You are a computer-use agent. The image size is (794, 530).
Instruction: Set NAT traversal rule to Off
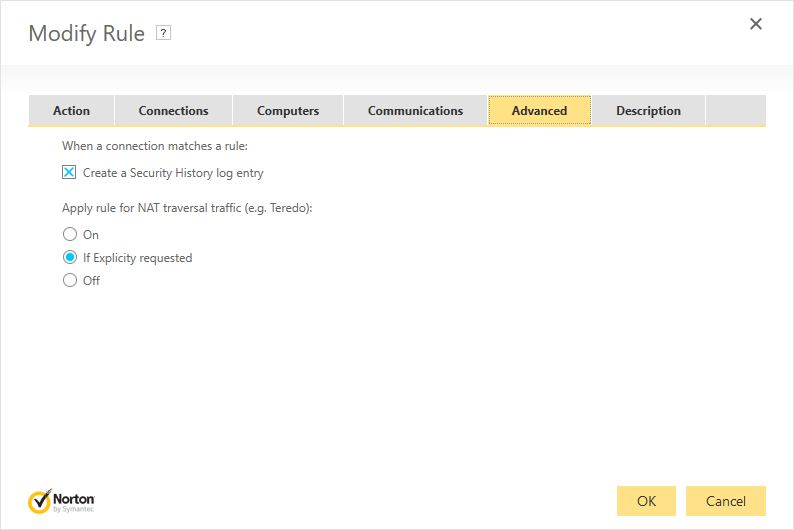click(x=70, y=280)
